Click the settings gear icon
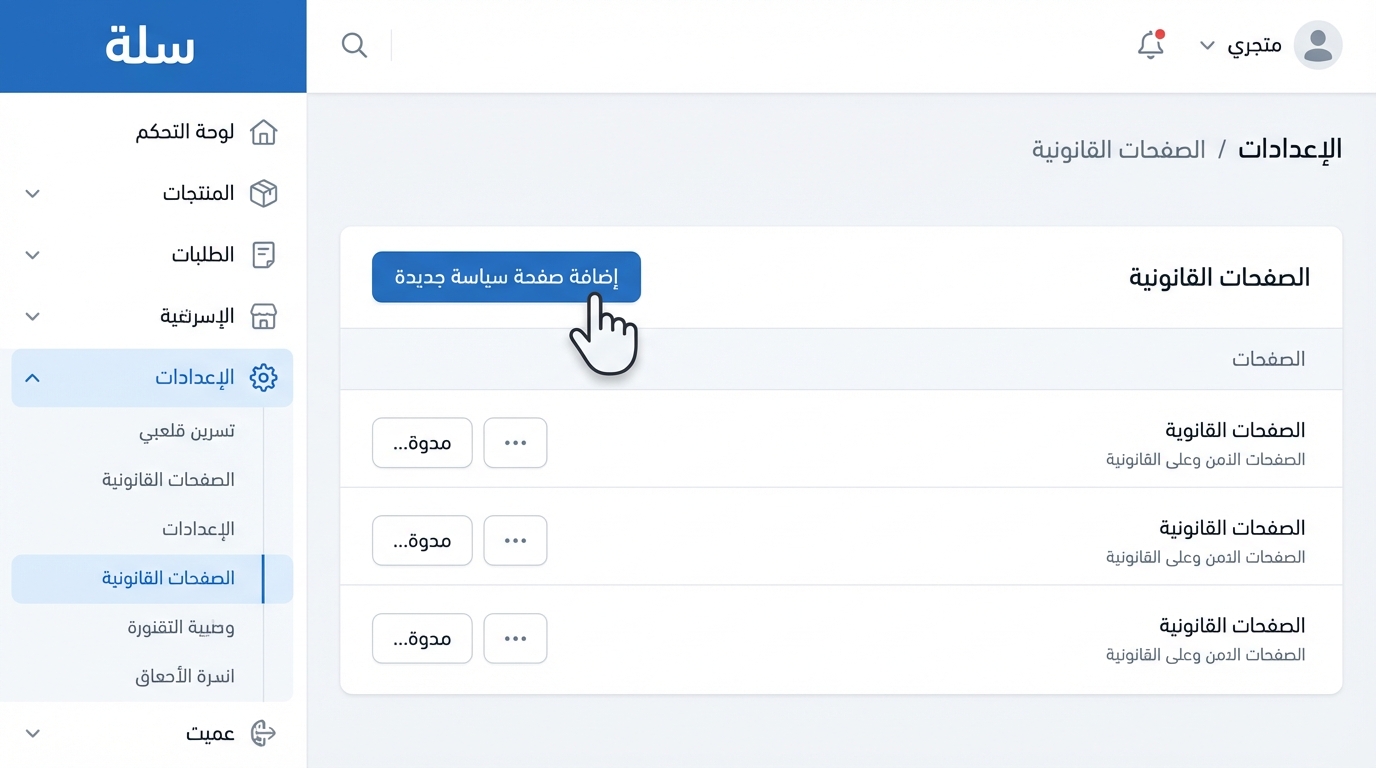The height and width of the screenshot is (768, 1376). (263, 377)
